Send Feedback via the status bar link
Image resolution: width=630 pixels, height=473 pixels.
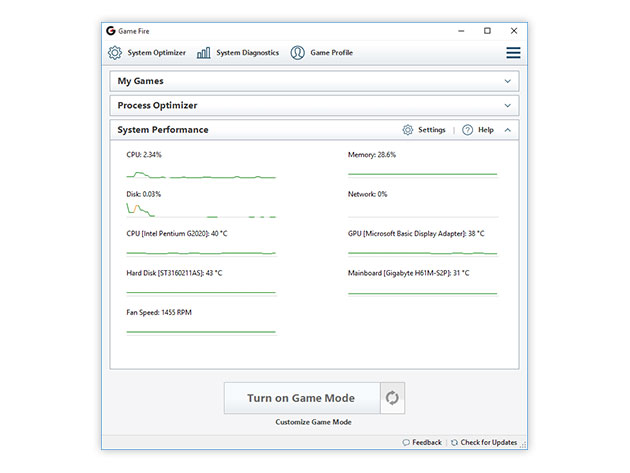[x=422, y=442]
